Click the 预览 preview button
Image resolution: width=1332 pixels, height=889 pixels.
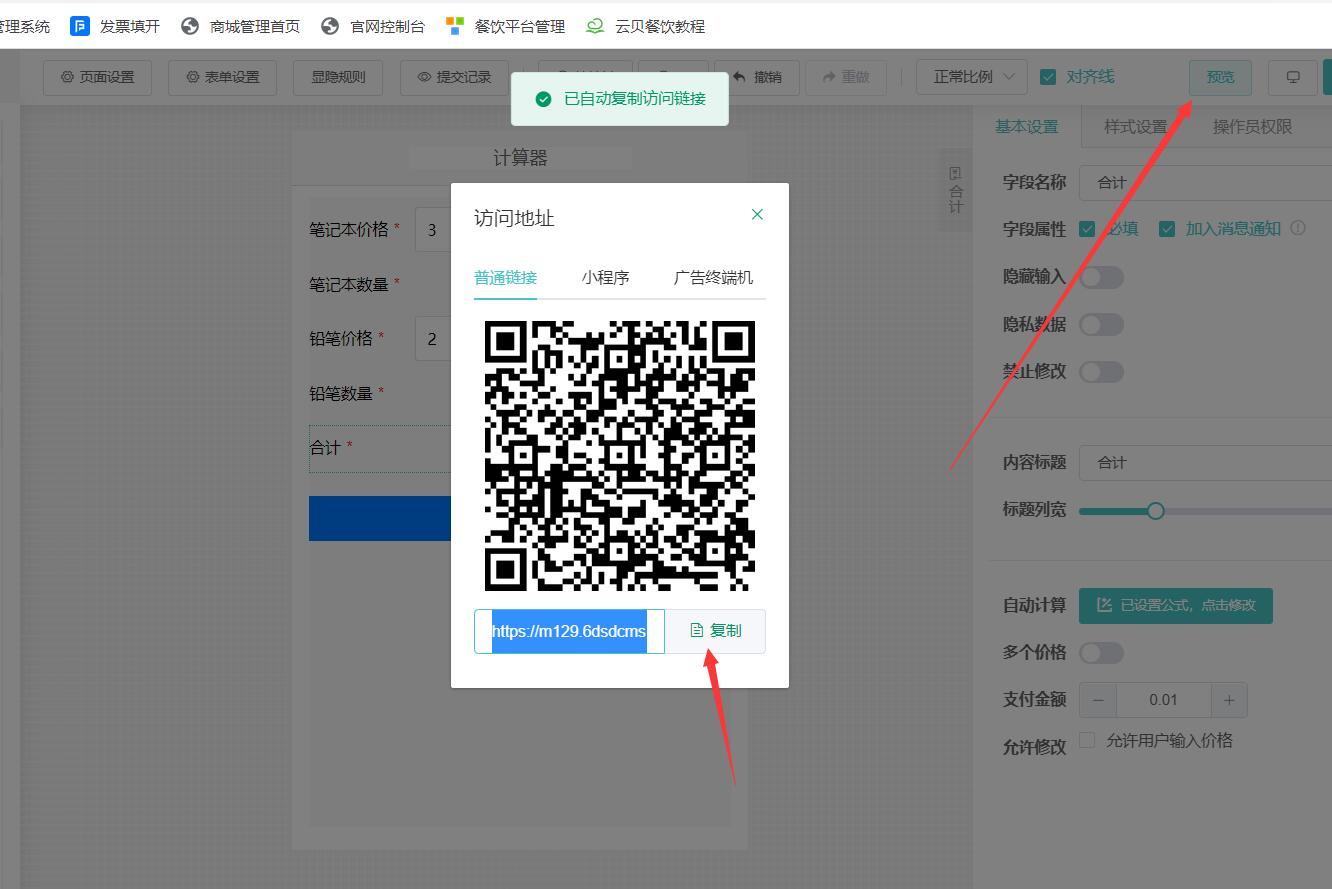pos(1220,77)
